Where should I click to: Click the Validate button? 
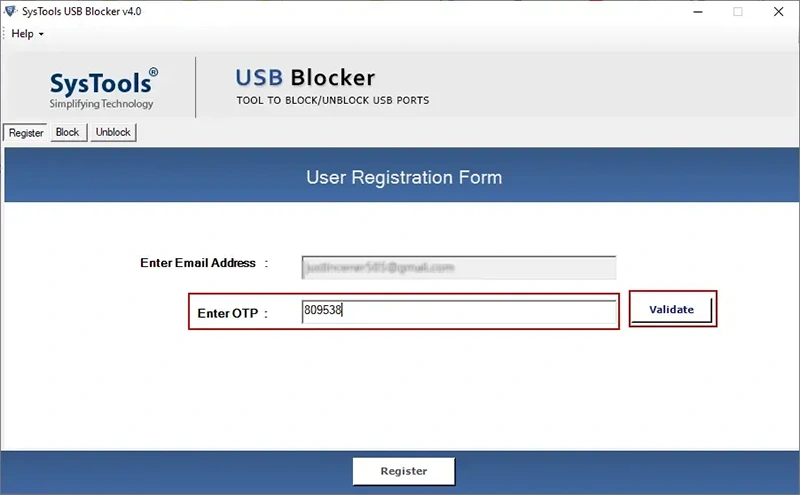(671, 309)
